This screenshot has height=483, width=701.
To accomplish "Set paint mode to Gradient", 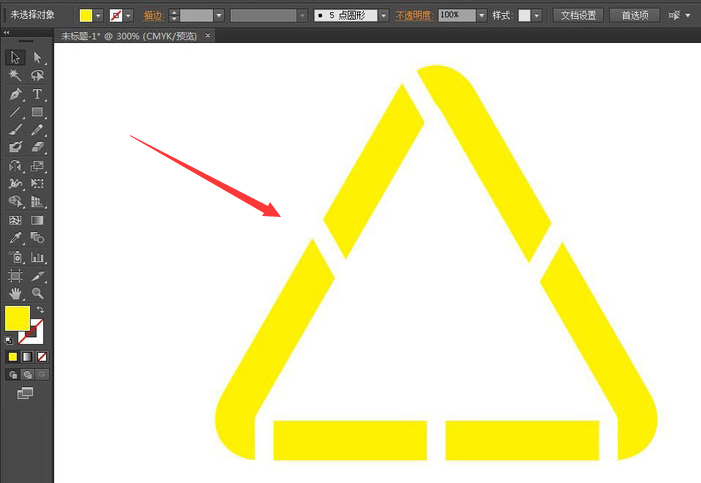I will click(27, 356).
